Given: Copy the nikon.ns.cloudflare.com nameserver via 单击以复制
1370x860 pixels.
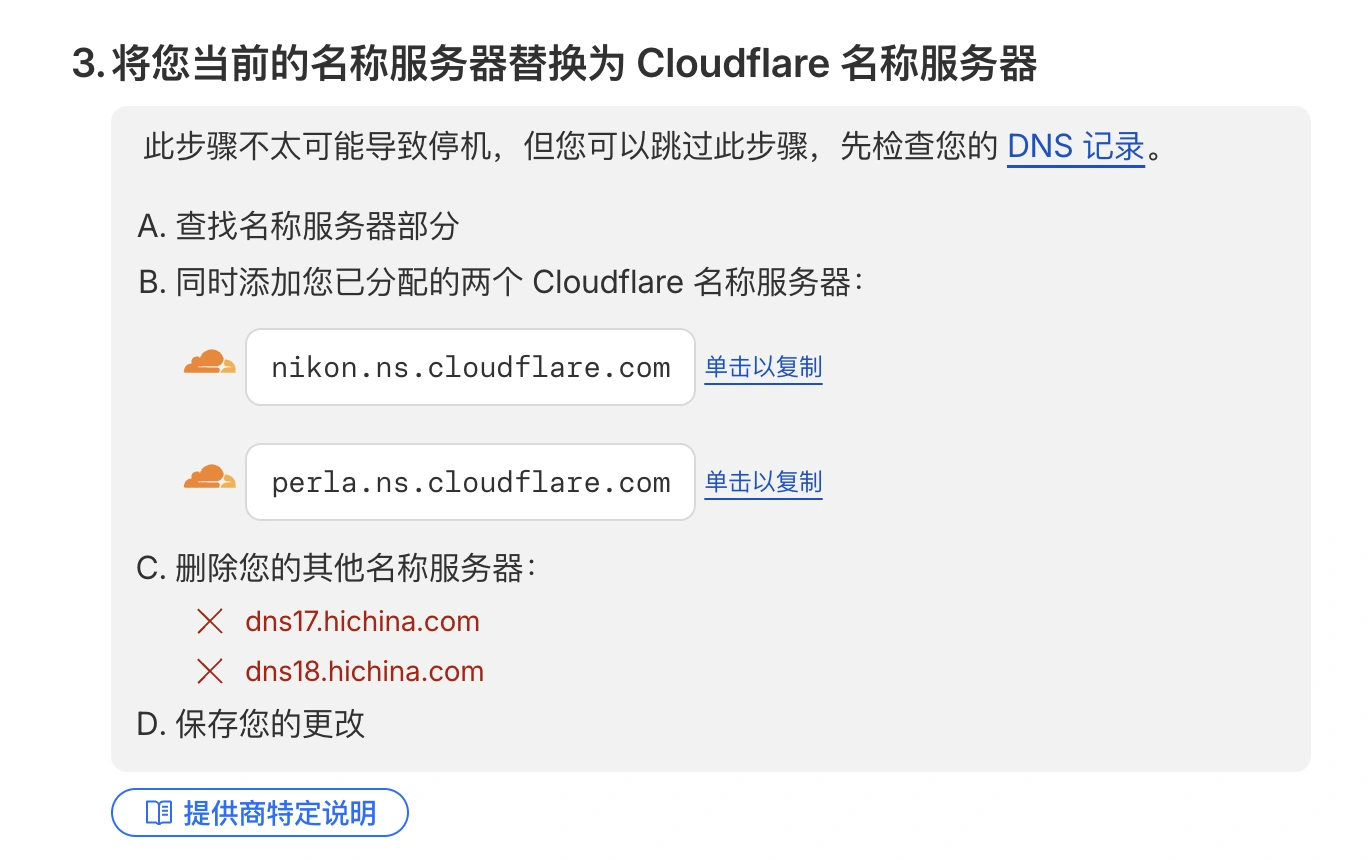Looking at the screenshot, I should tap(763, 367).
